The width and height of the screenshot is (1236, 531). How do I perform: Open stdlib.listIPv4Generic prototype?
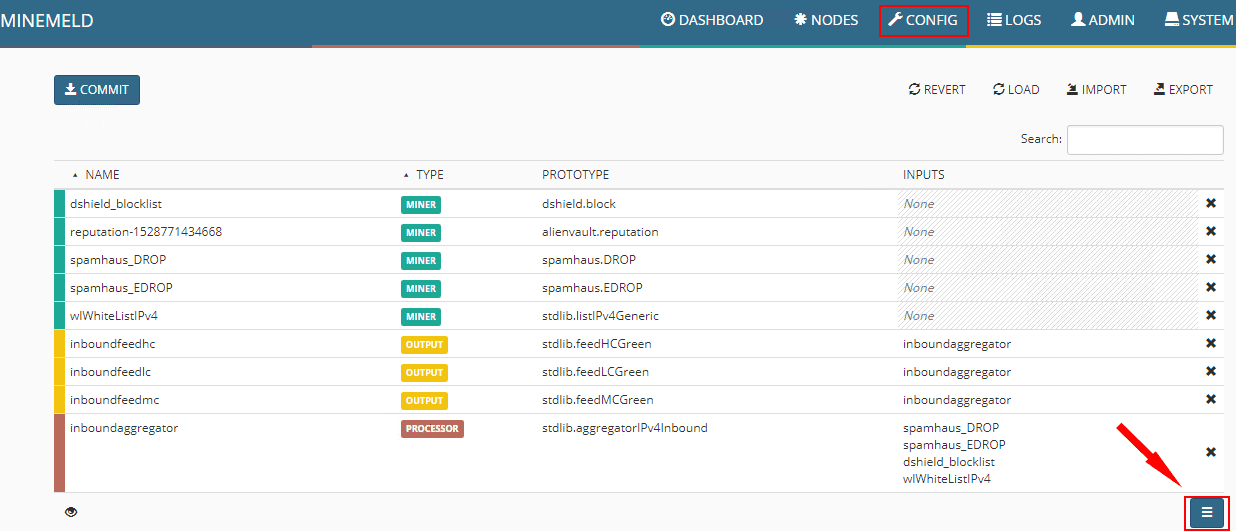(x=600, y=316)
